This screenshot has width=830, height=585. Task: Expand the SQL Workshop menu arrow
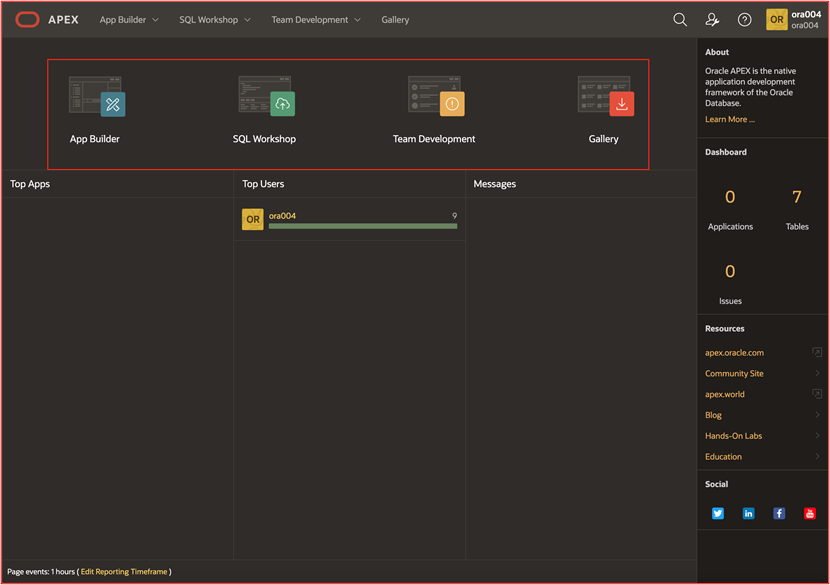click(247, 20)
